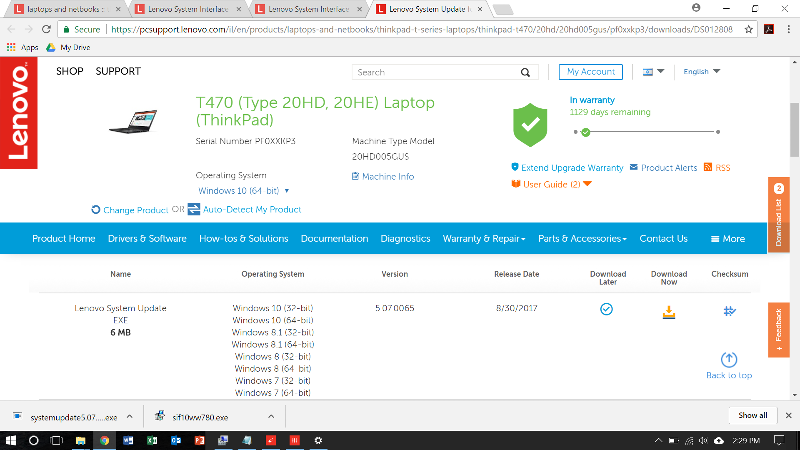Open the country flag dropdown
This screenshot has width=800, height=450.
click(653, 72)
